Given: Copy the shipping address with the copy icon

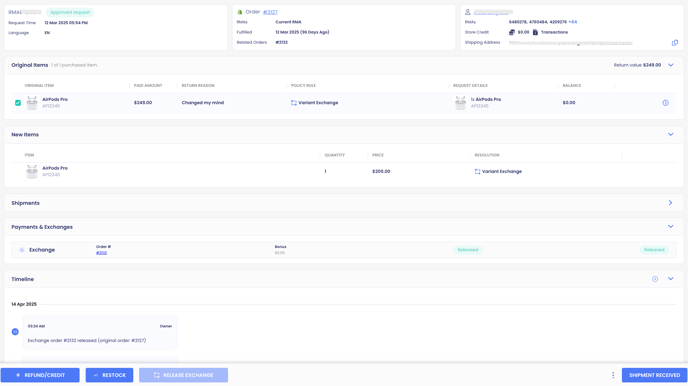Looking at the screenshot, I should [675, 43].
